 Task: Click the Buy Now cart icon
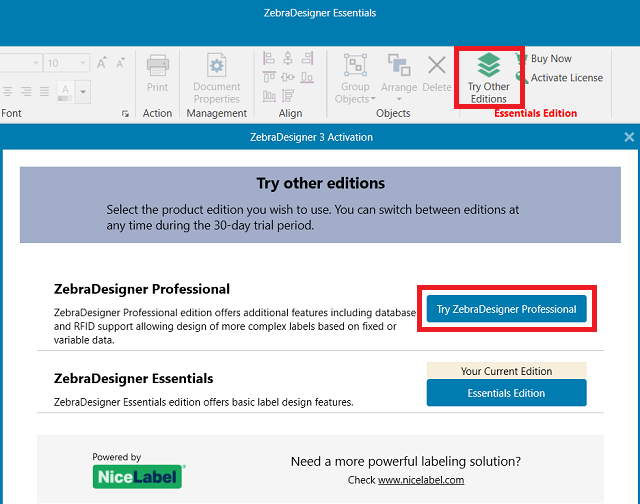coord(521,59)
